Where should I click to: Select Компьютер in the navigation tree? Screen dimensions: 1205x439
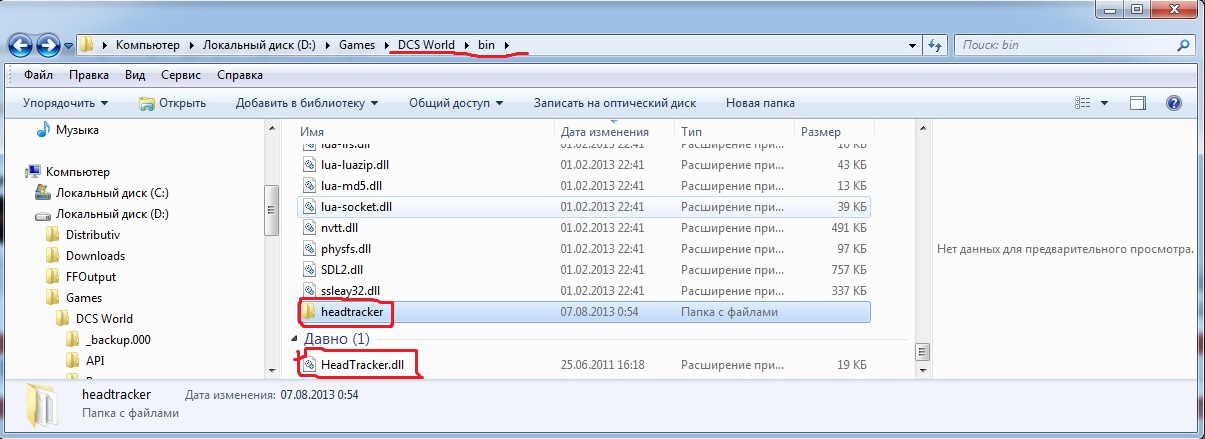(x=77, y=172)
